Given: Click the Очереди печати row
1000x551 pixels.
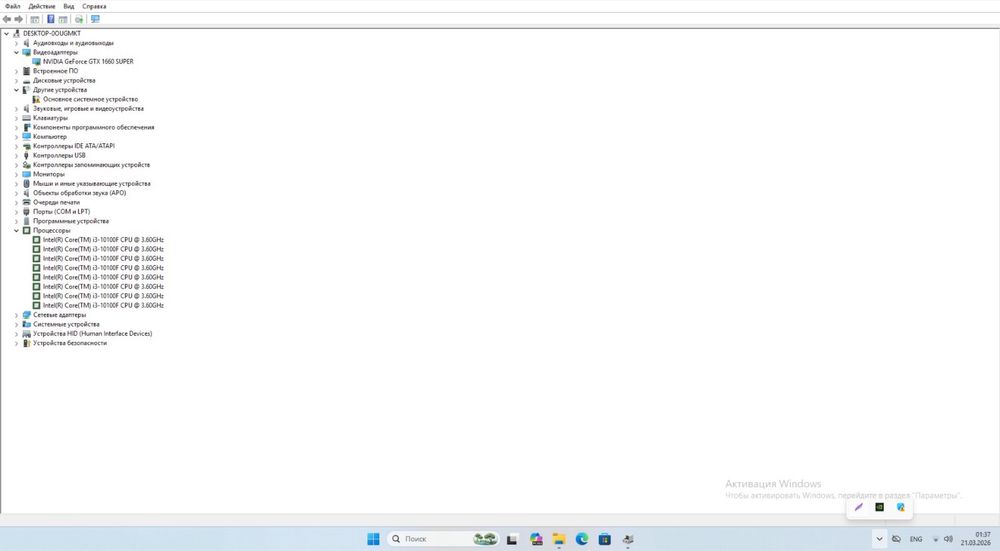Looking at the screenshot, I should [56, 202].
